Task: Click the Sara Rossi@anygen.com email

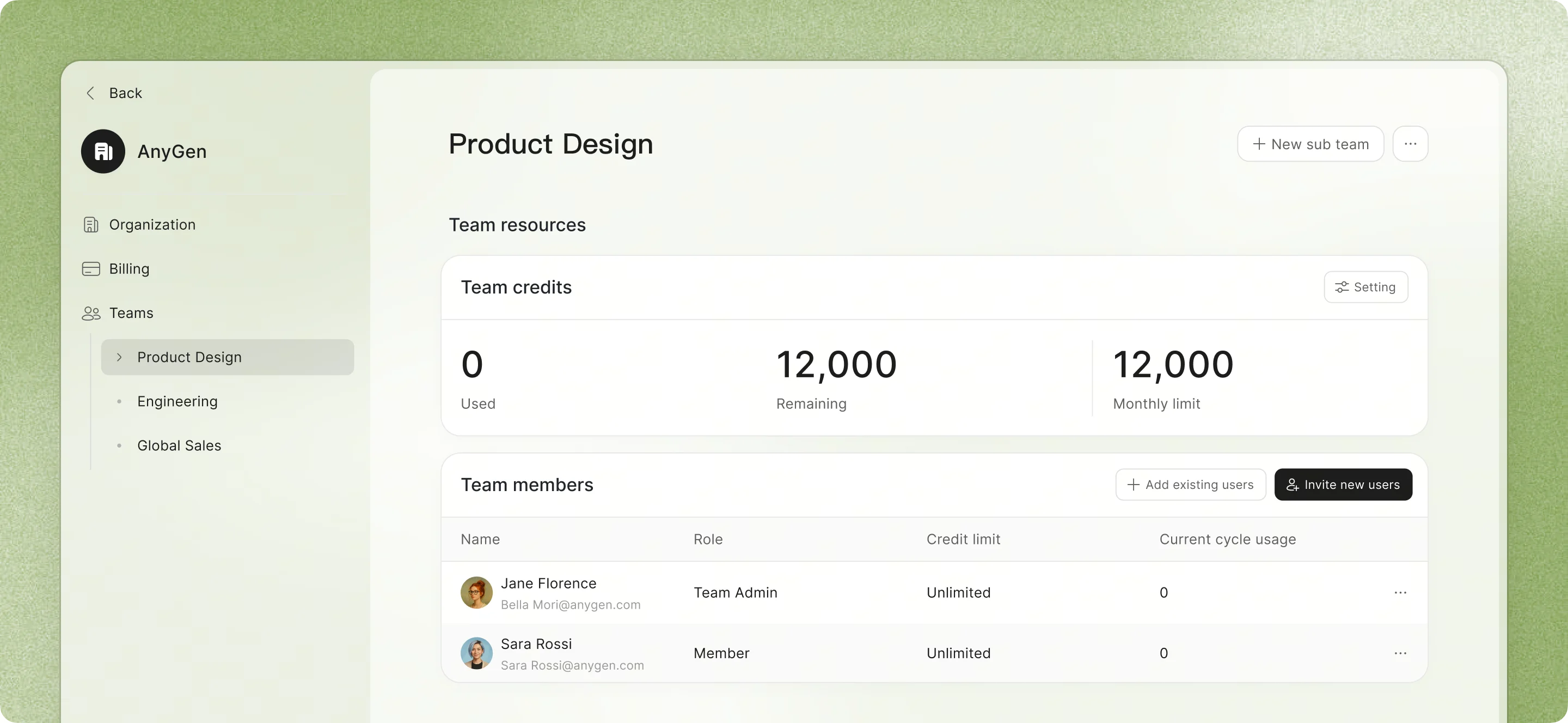Action: (572, 665)
